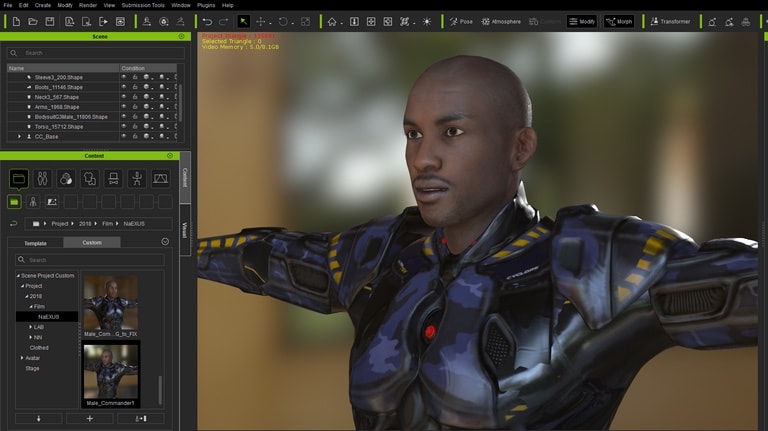
Task: Toggle lock on Boots_11146.Shape
Action: click(135, 87)
